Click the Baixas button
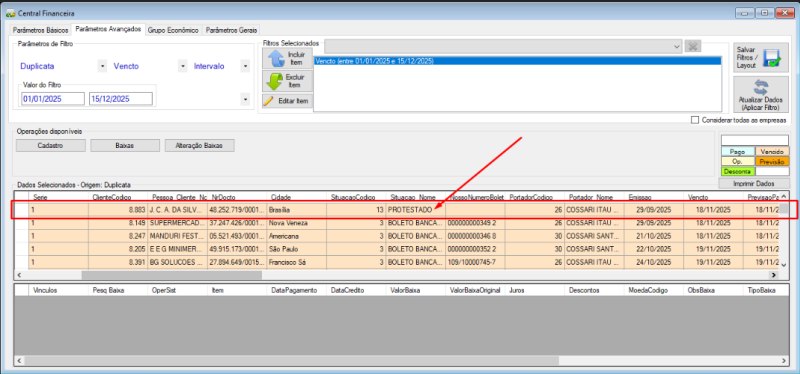Viewport: 800px width, 374px height. pos(124,145)
